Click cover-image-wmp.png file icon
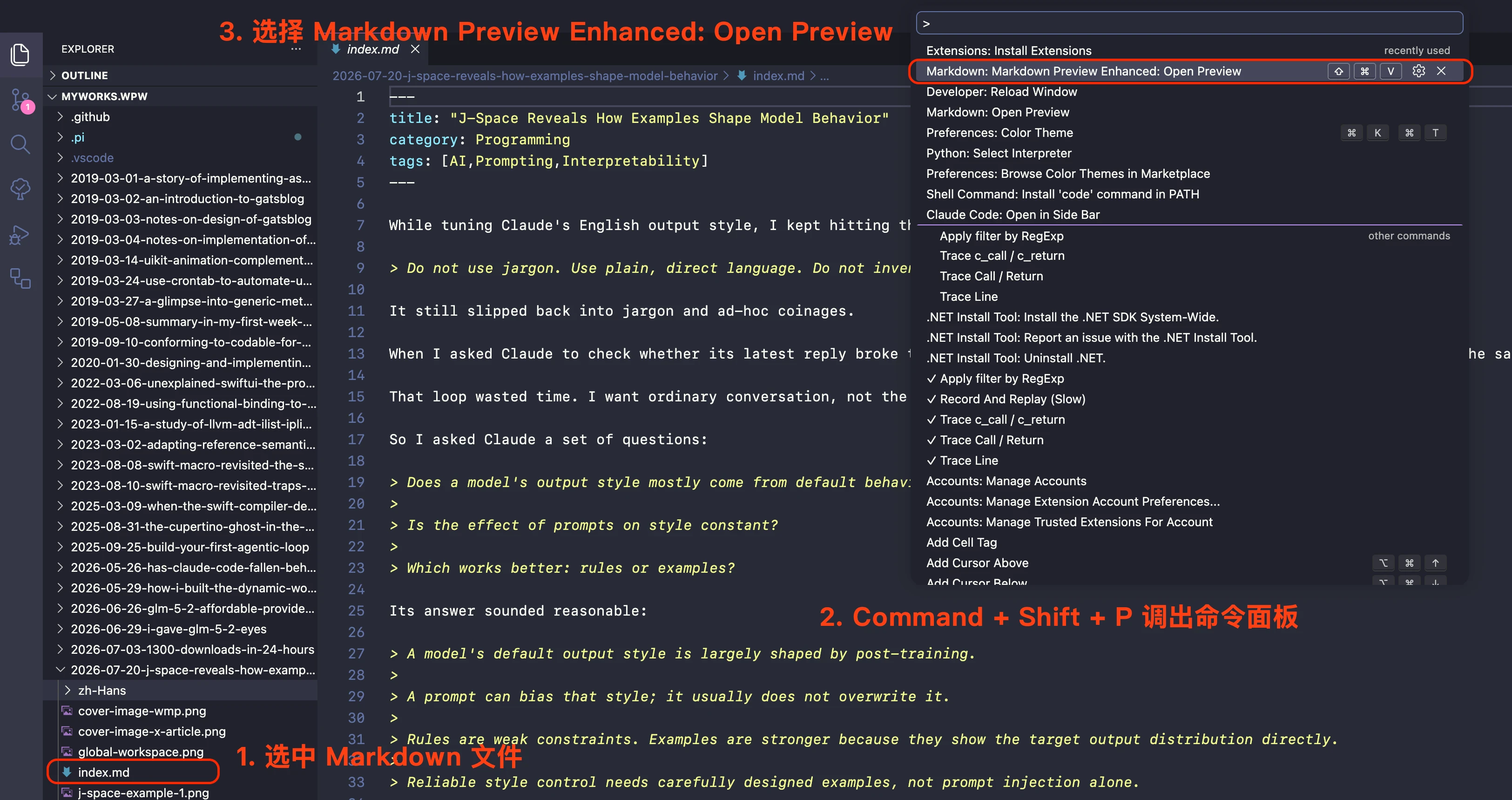Screen dimensions: 1512x800 67,711
